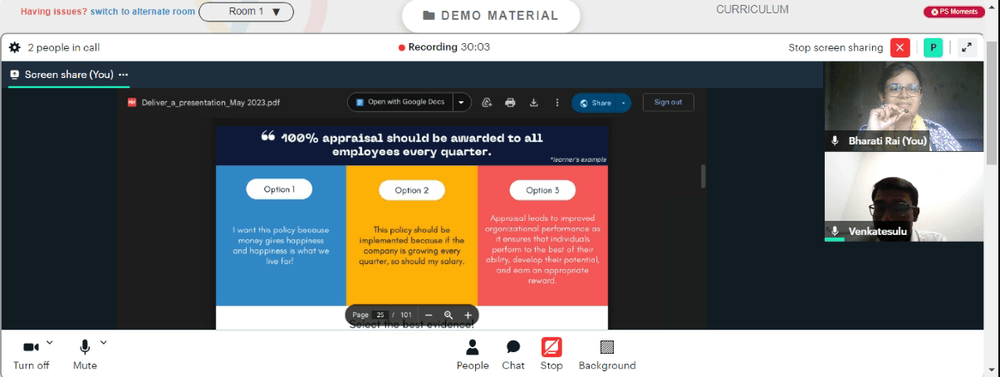Stop screen share from bottom bar
The width and height of the screenshot is (1000, 377).
point(552,355)
